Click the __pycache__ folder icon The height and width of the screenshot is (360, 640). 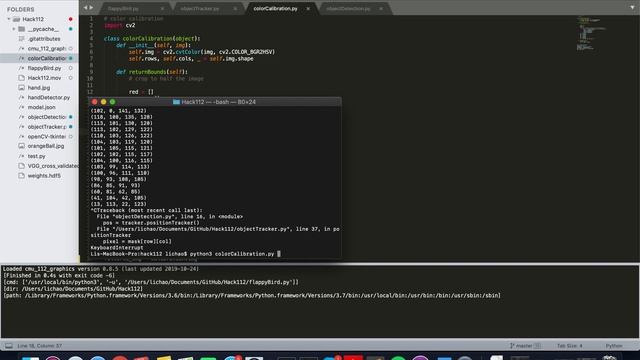[x=22, y=29]
